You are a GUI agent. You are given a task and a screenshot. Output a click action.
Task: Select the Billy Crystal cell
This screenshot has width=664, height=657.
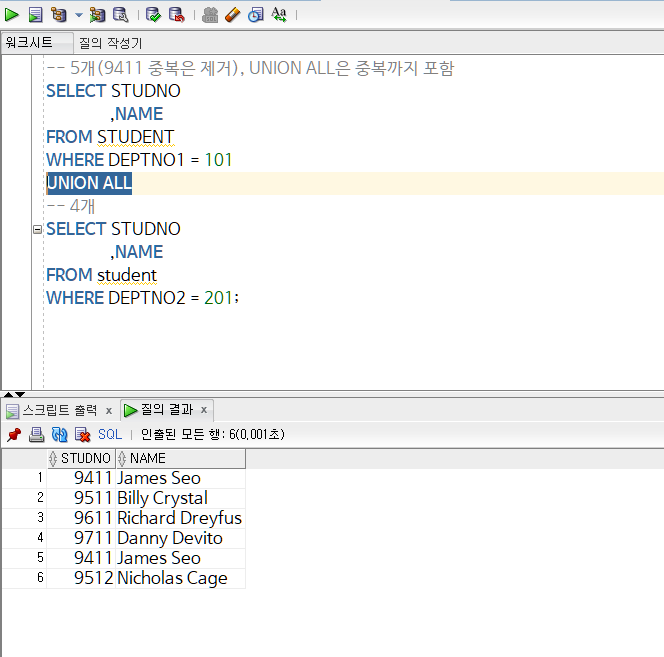coord(181,498)
